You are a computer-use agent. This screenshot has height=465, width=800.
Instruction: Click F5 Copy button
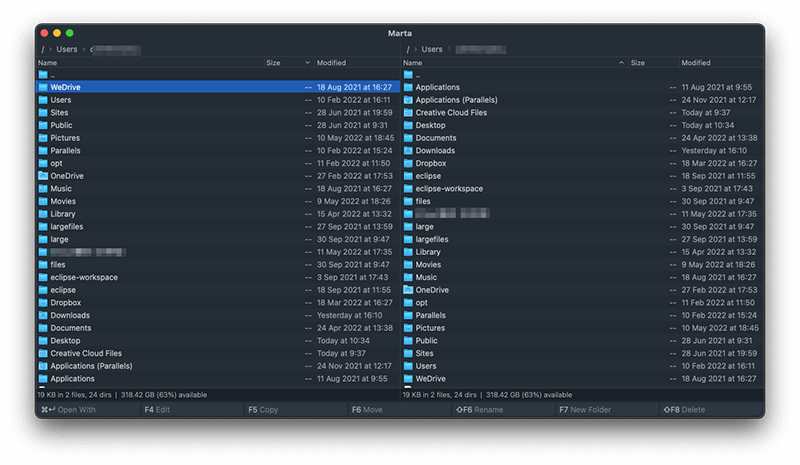coord(263,410)
